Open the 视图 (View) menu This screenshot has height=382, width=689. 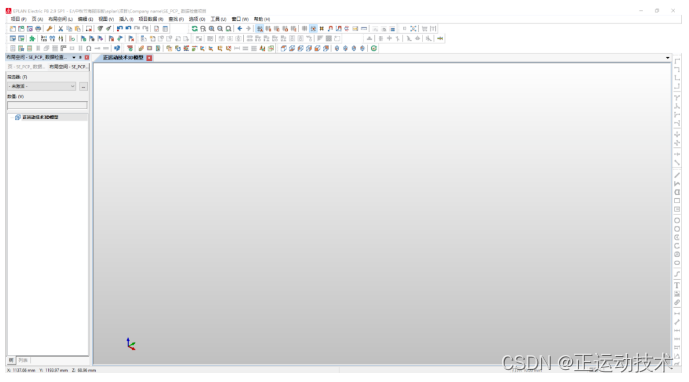click(x=106, y=19)
